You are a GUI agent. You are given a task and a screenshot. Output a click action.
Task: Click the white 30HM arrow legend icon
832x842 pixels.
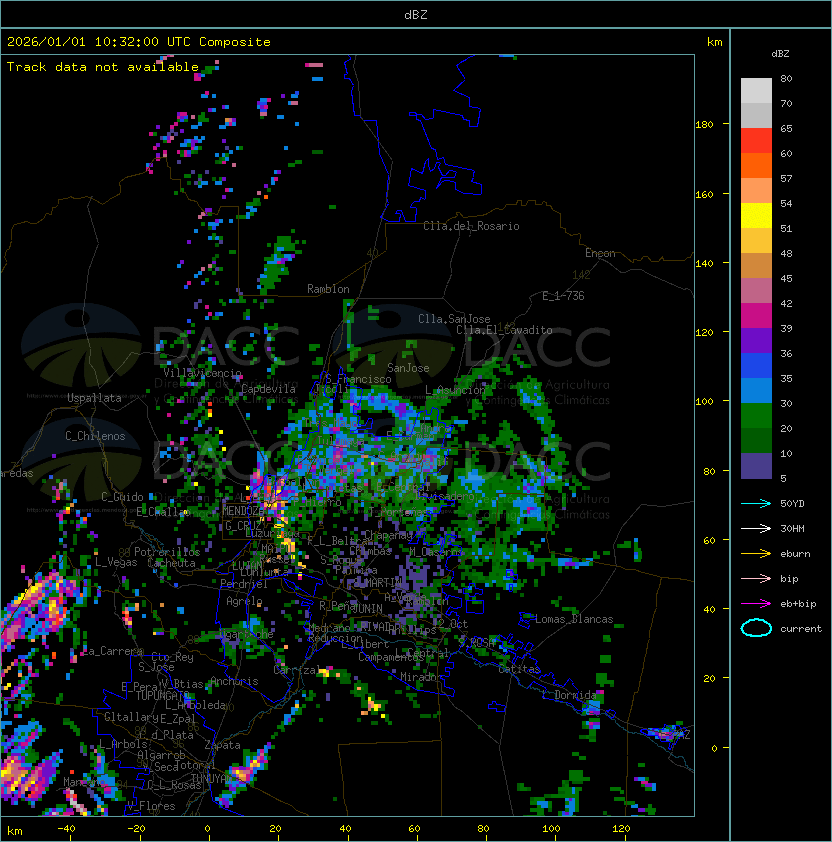(756, 528)
